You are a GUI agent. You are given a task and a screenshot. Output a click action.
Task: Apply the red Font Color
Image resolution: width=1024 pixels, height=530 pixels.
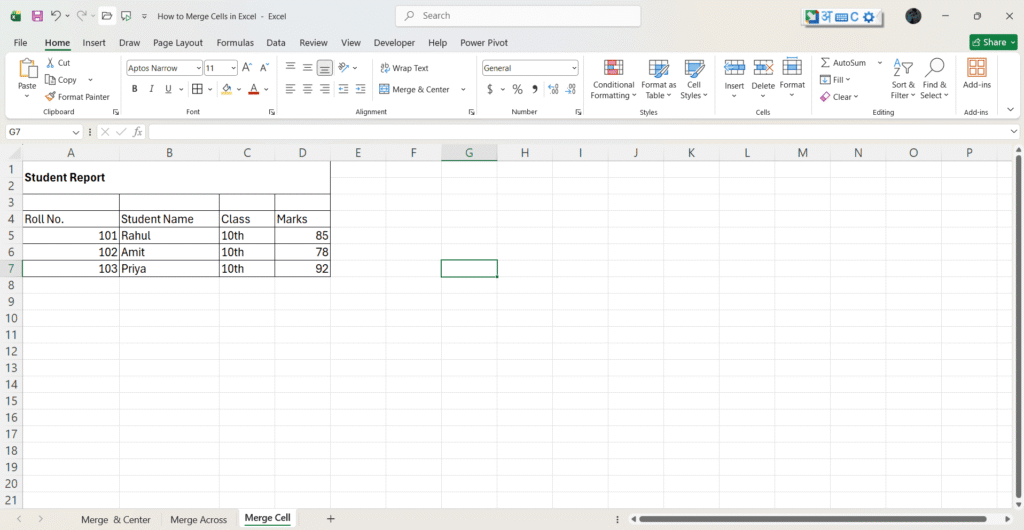253,89
